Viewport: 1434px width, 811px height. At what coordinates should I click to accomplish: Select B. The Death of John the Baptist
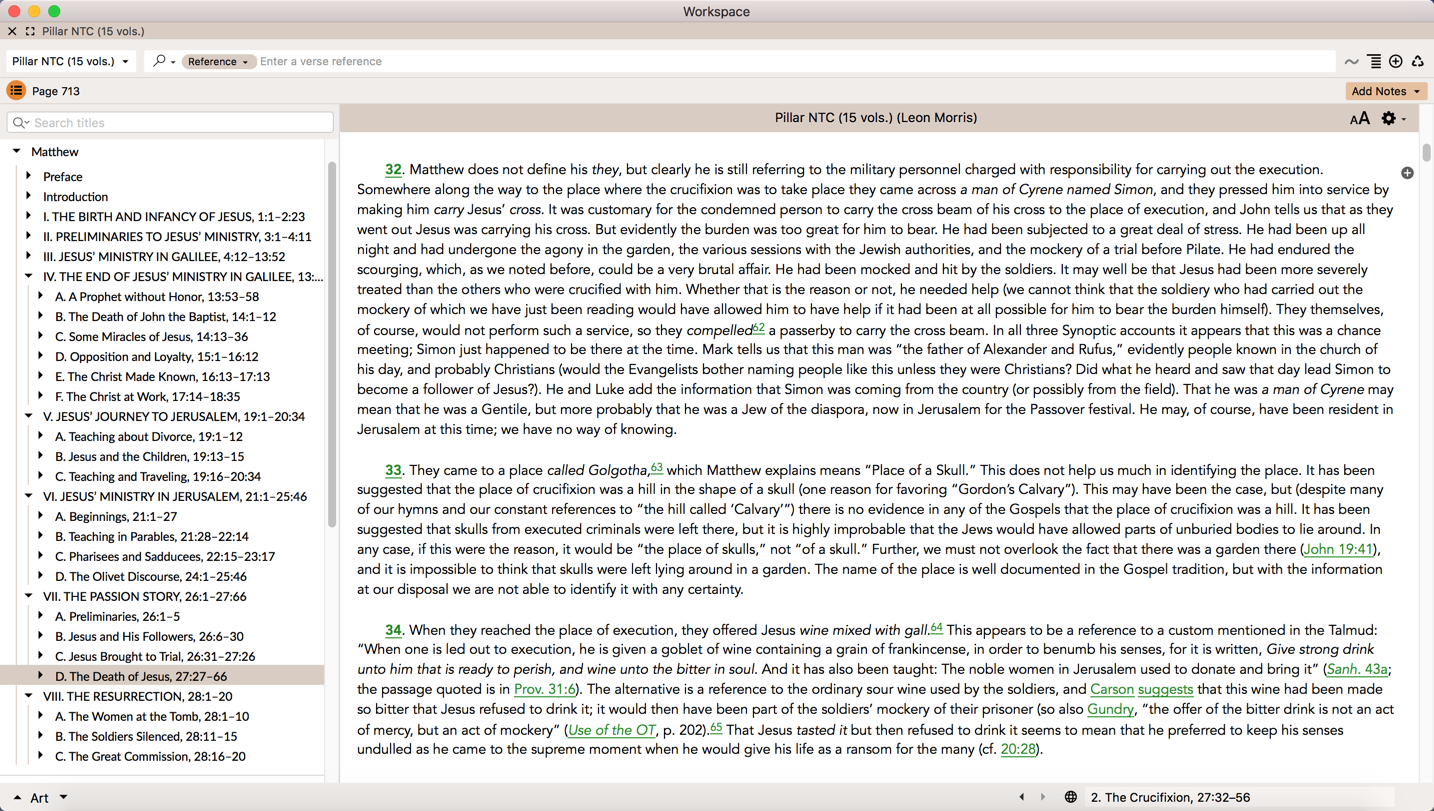(166, 316)
